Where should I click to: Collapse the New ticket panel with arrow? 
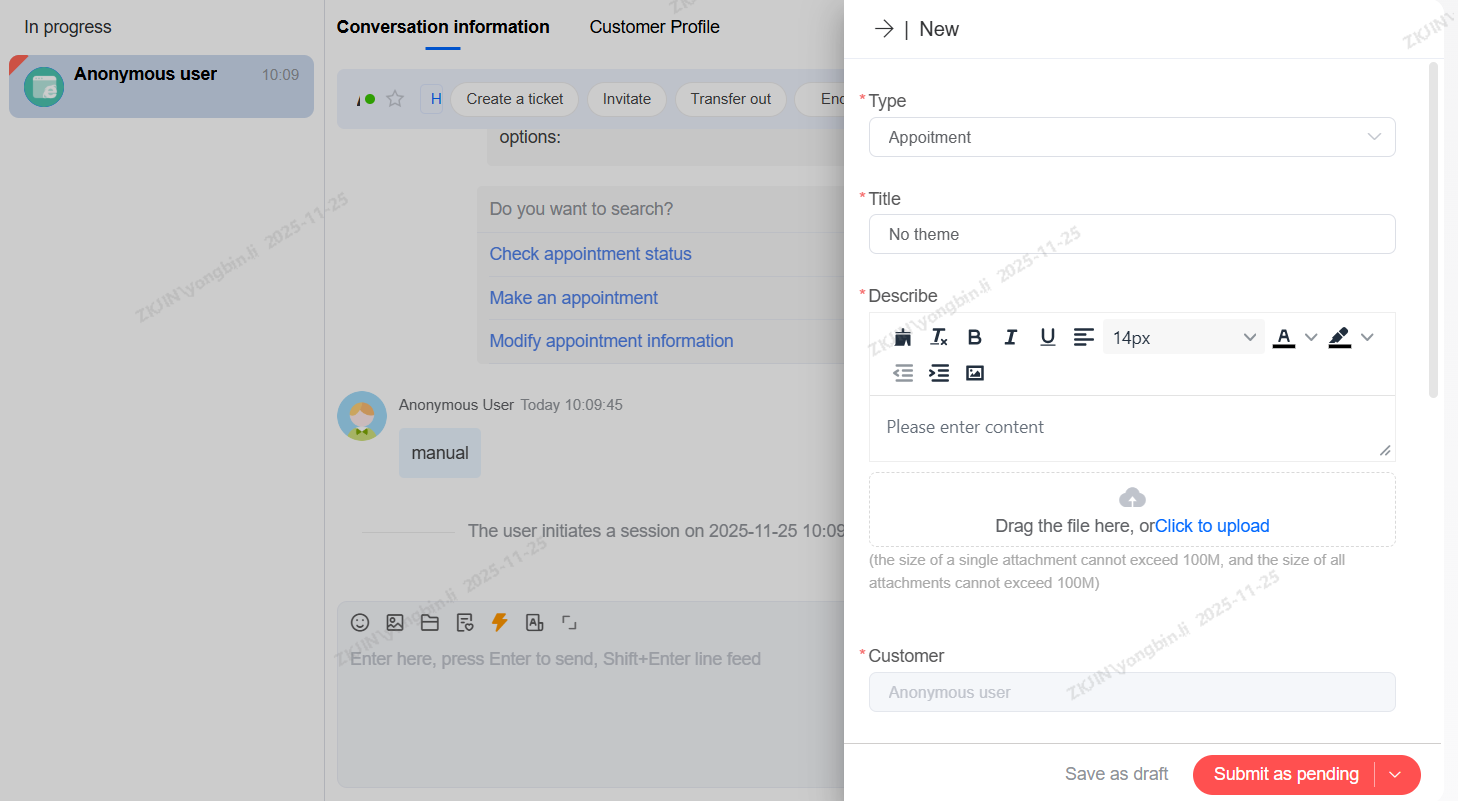[x=883, y=29]
